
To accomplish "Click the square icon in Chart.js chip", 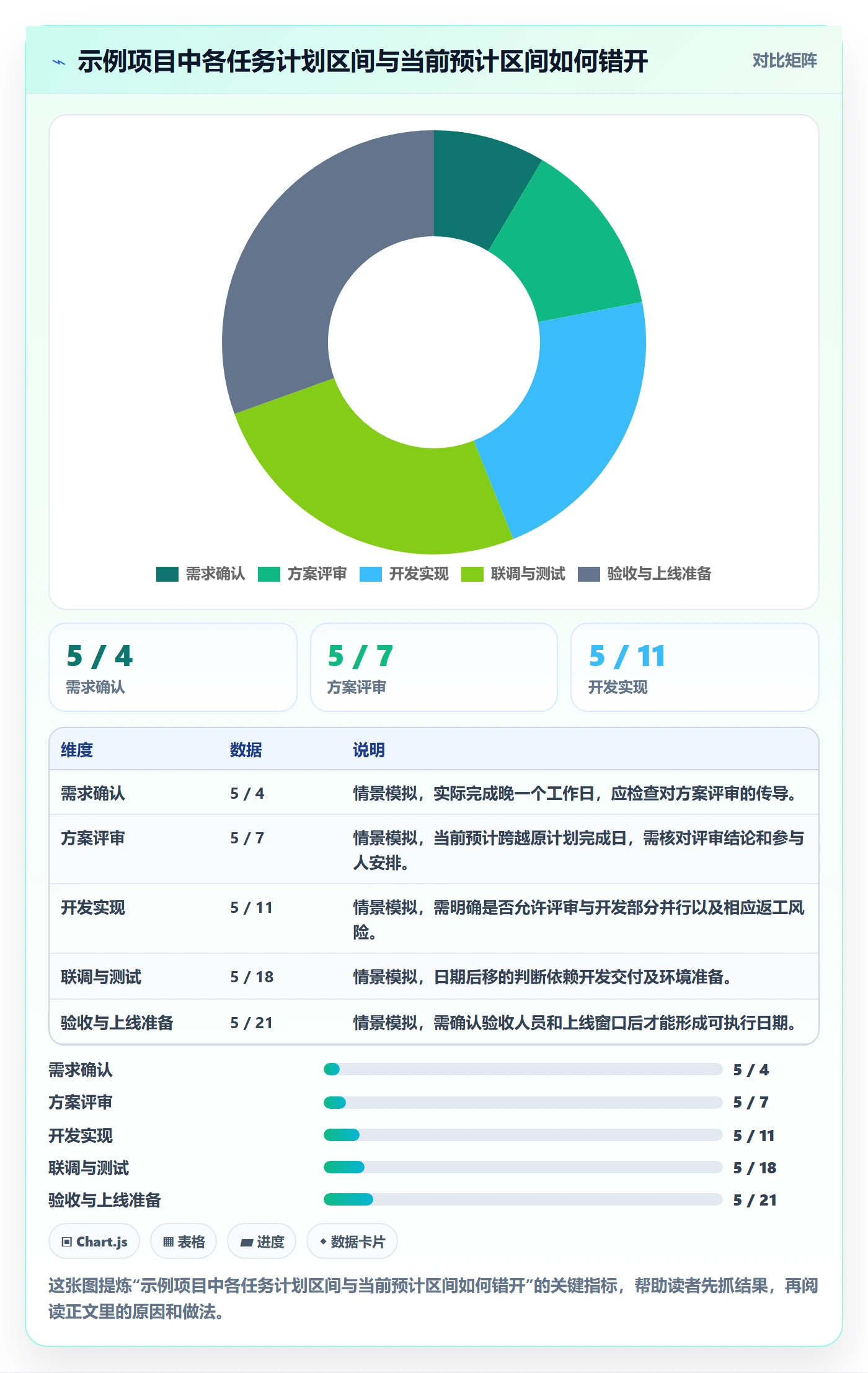I will point(67,1242).
